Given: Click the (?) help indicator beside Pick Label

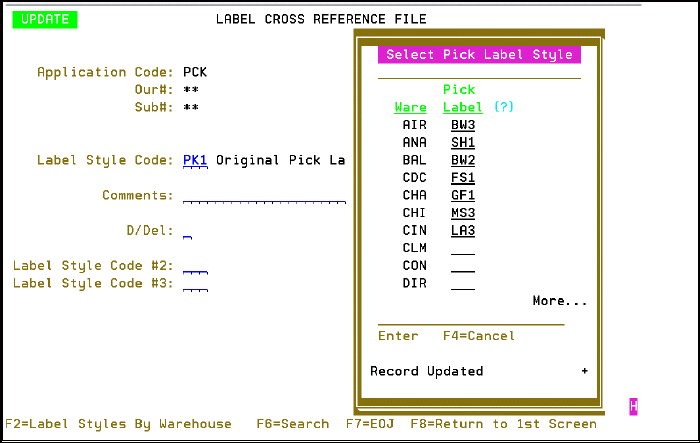Looking at the screenshot, I should click(x=503, y=107).
